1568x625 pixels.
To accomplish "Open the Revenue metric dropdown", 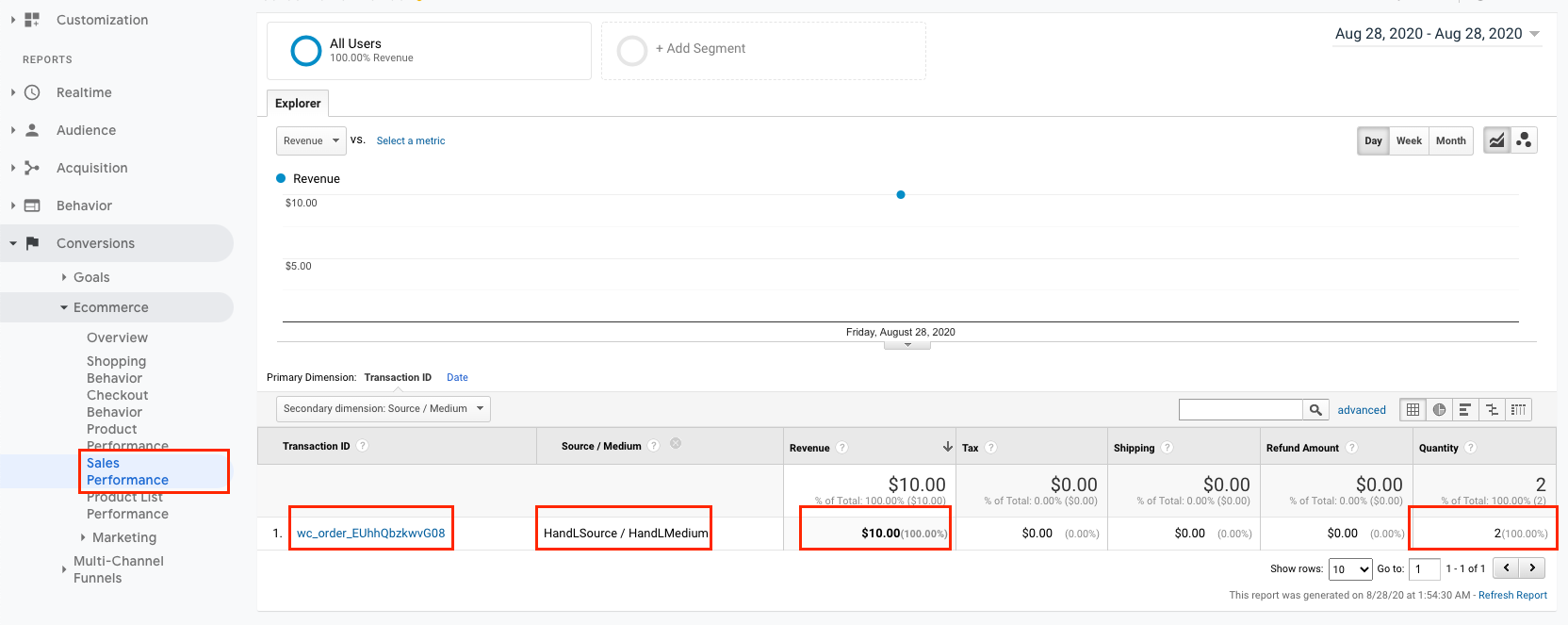I will 311,140.
